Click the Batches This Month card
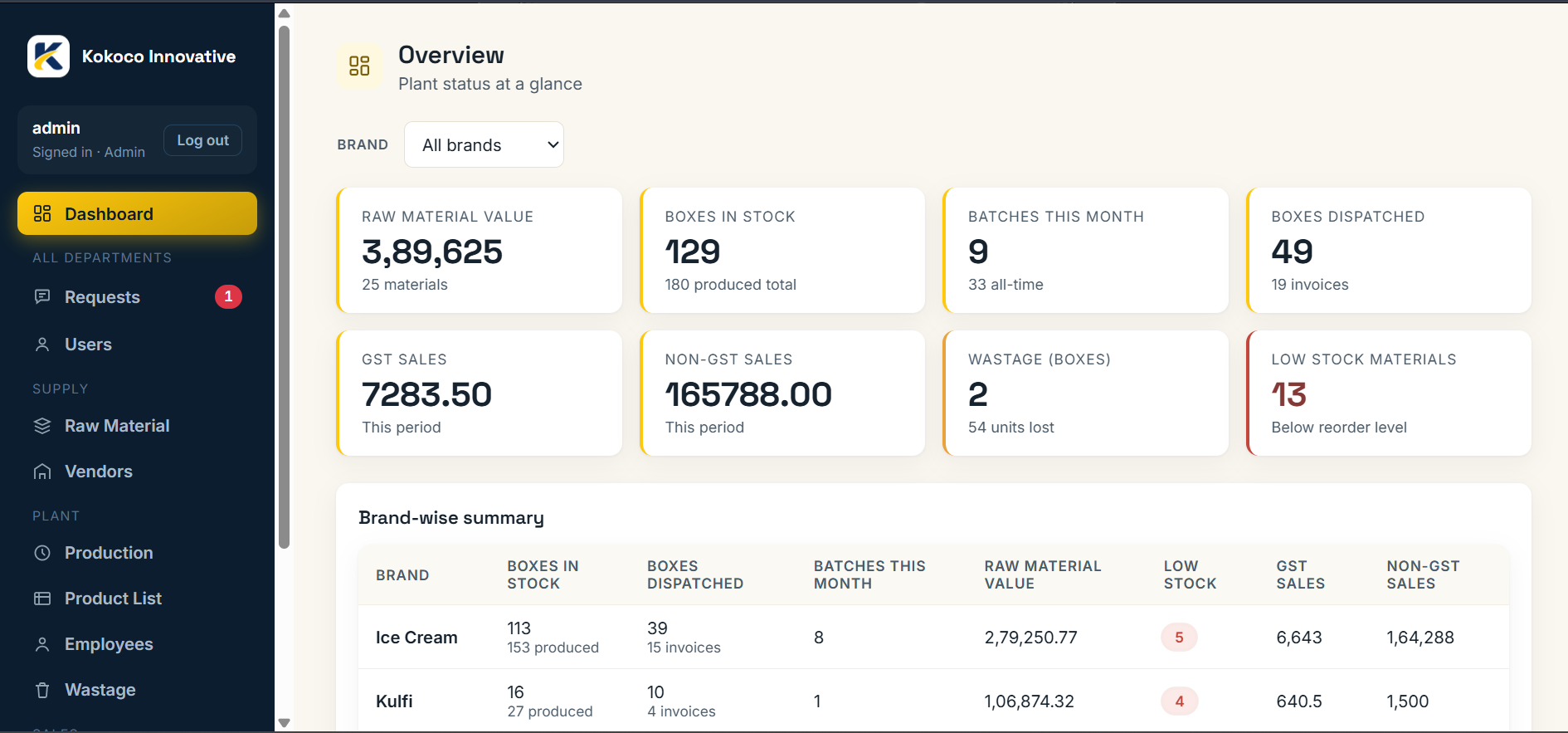 tap(1086, 251)
